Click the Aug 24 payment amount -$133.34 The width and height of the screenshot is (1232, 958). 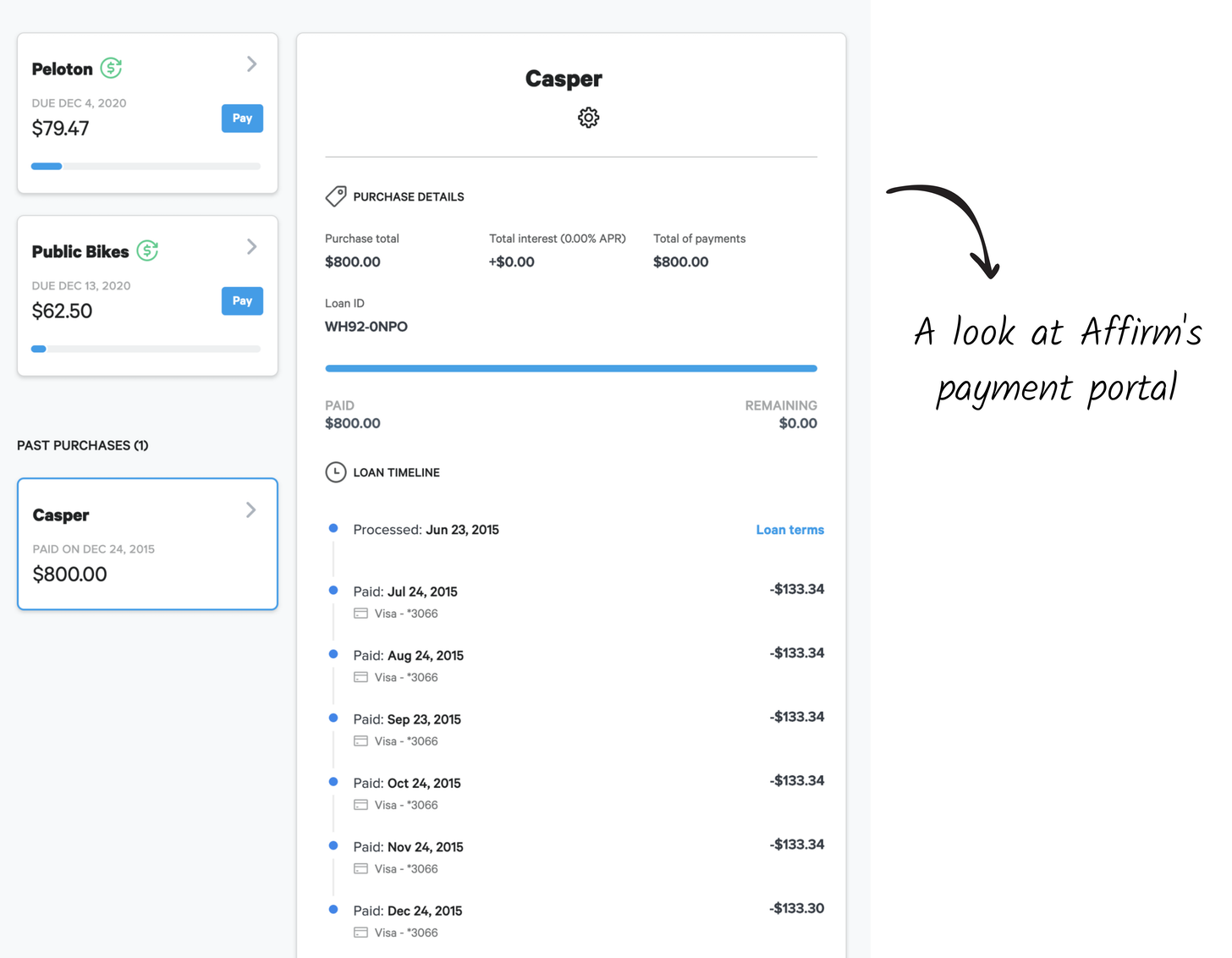pyautogui.click(x=796, y=652)
